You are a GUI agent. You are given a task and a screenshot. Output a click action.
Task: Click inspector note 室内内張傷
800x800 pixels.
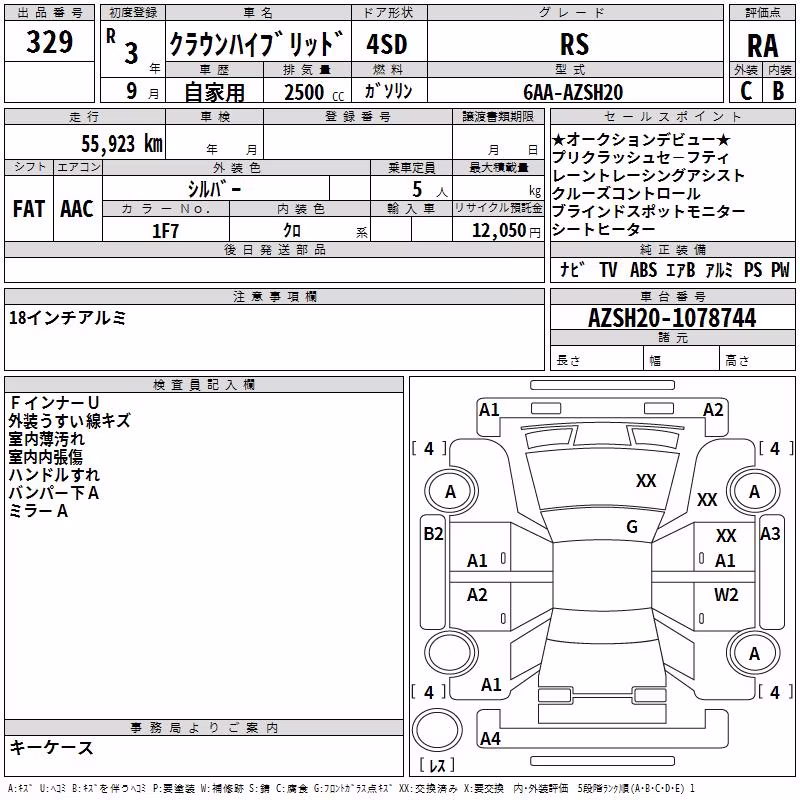45,457
